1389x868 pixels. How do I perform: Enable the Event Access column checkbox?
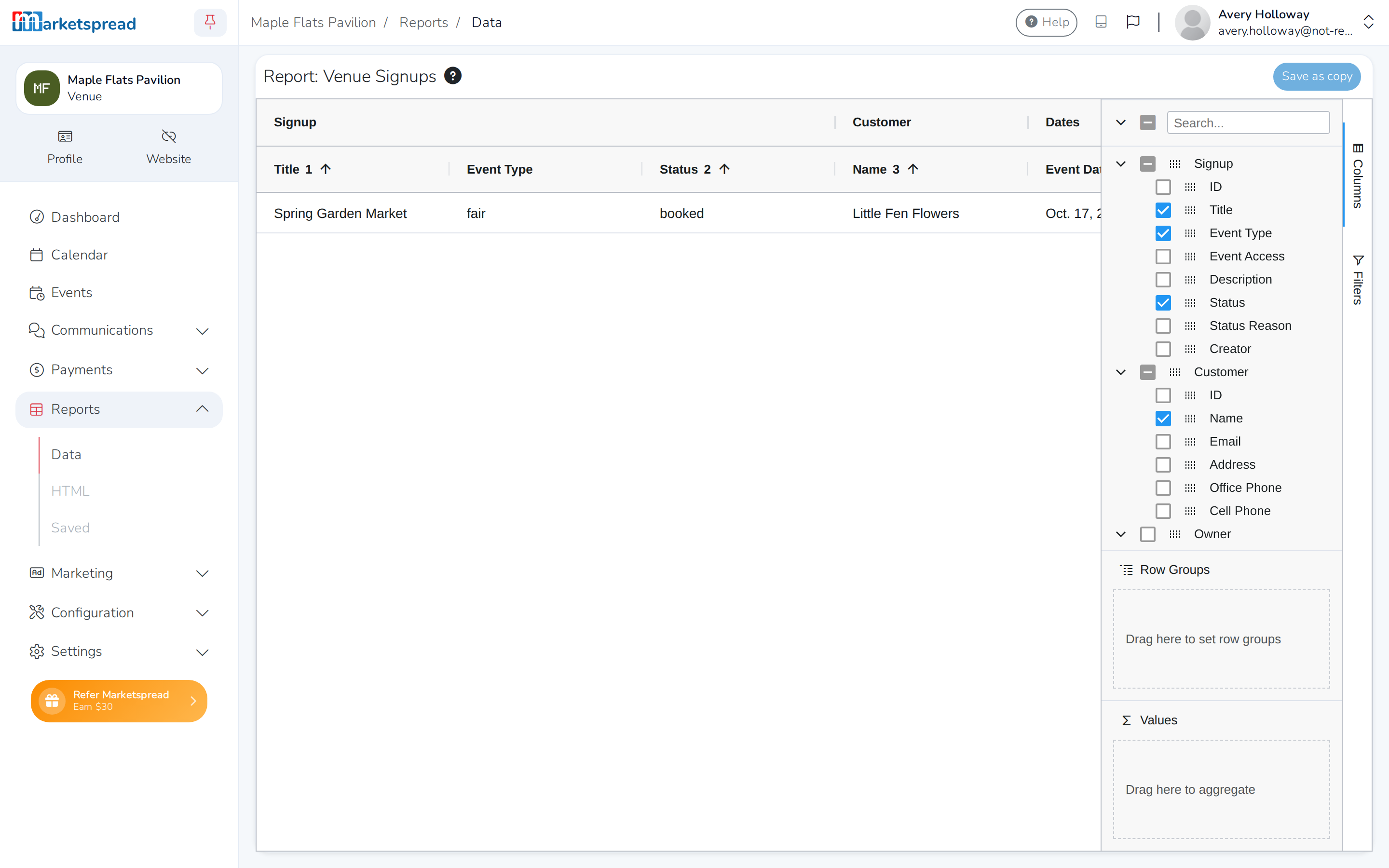pyautogui.click(x=1163, y=257)
